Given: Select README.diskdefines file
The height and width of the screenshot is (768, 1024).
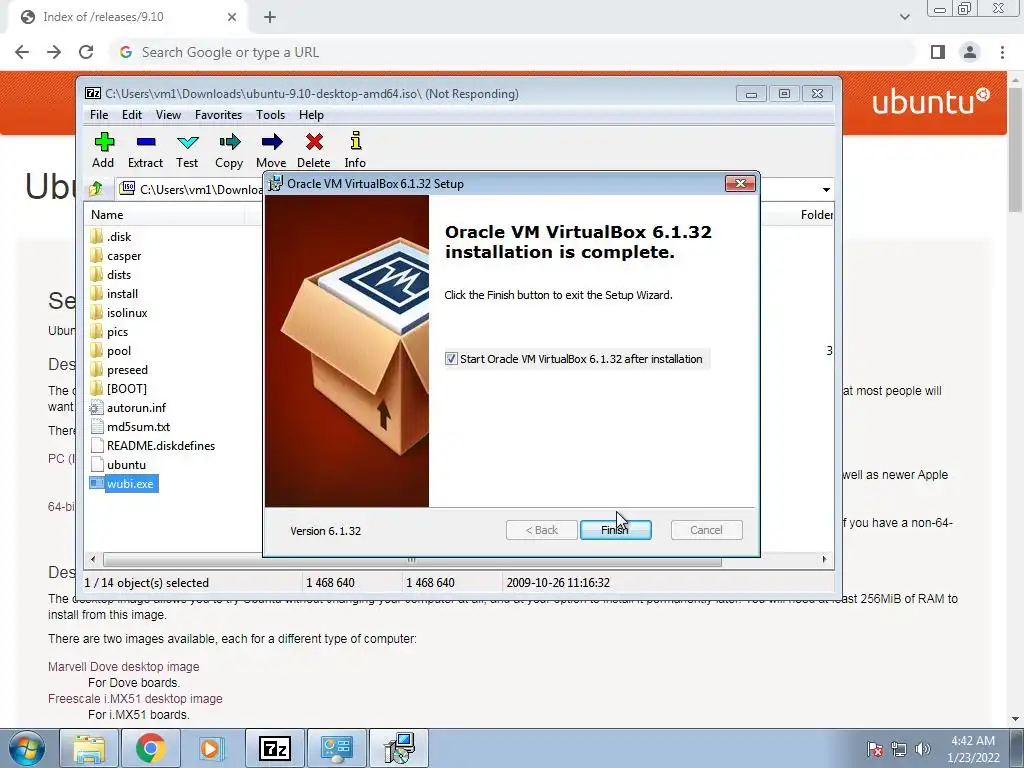Looking at the screenshot, I should coord(161,445).
